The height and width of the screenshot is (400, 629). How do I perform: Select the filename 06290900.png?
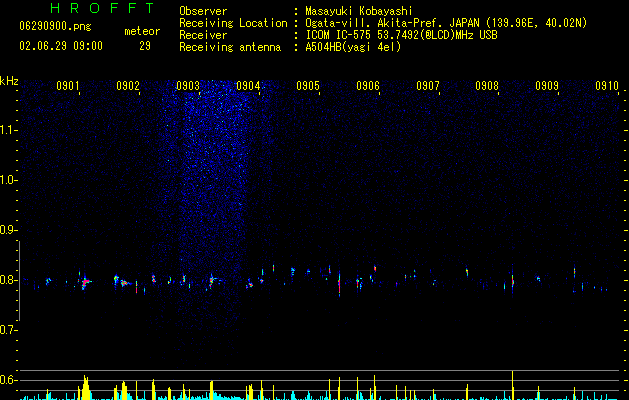tap(55, 26)
